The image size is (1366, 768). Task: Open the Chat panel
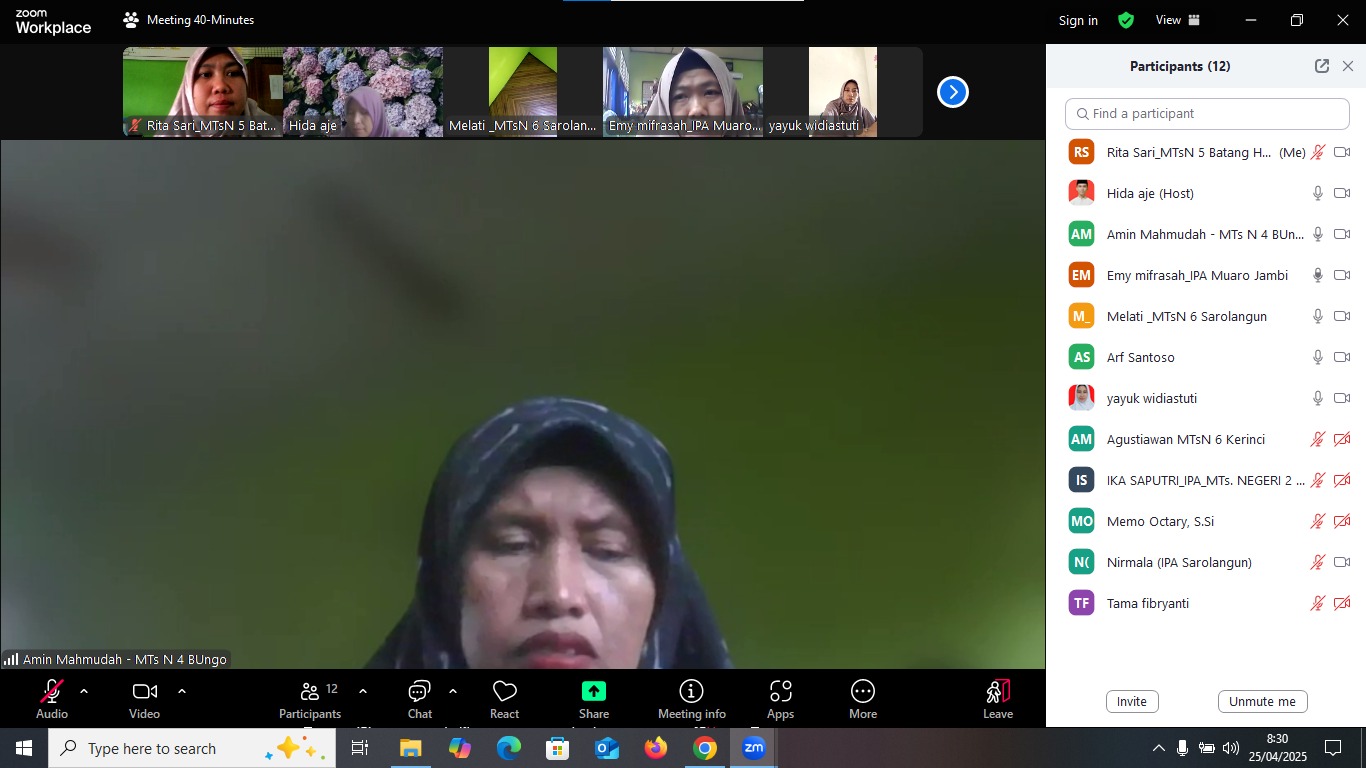click(419, 692)
